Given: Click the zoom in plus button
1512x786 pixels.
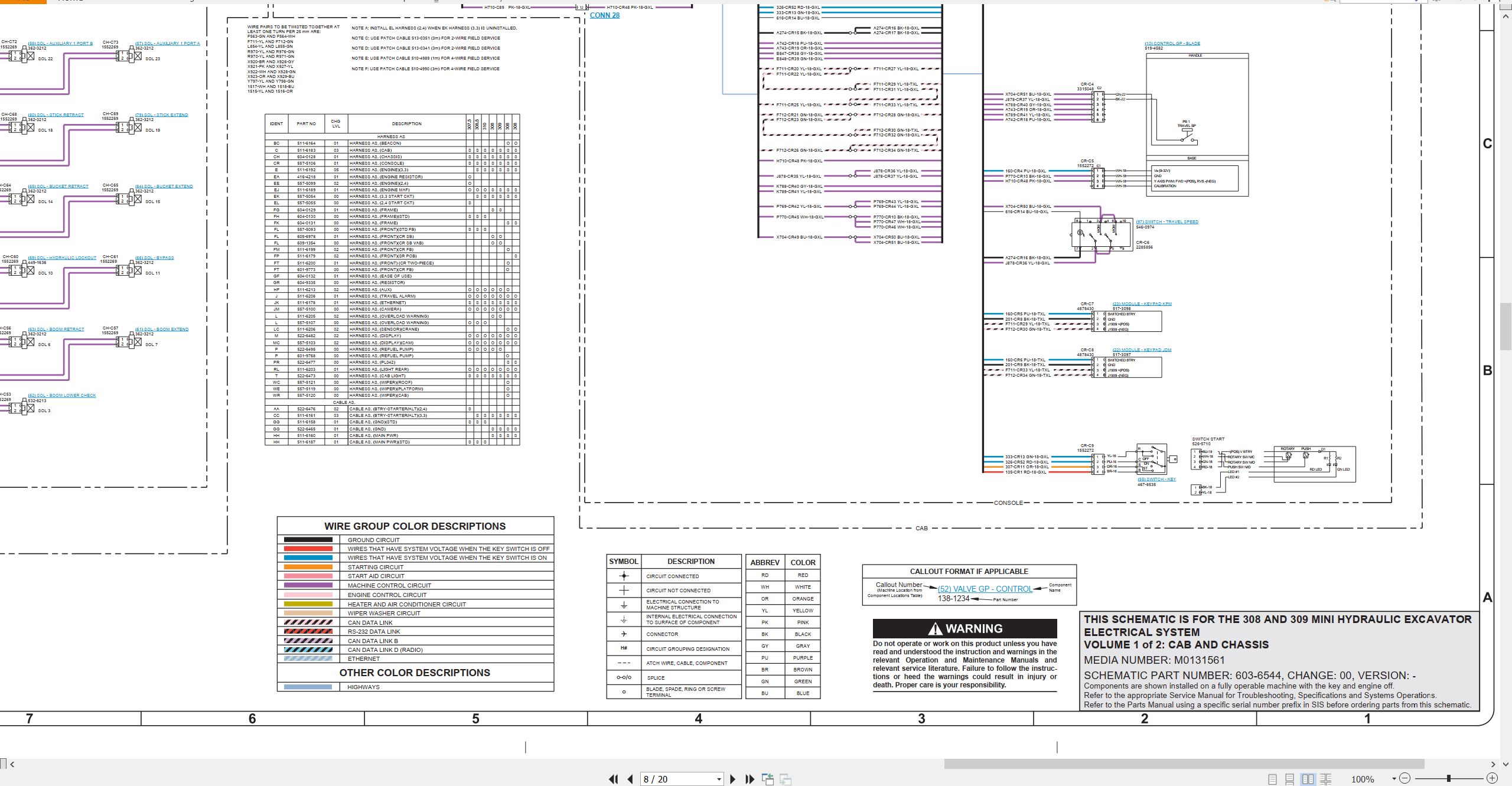Looking at the screenshot, I should coord(1492,778).
